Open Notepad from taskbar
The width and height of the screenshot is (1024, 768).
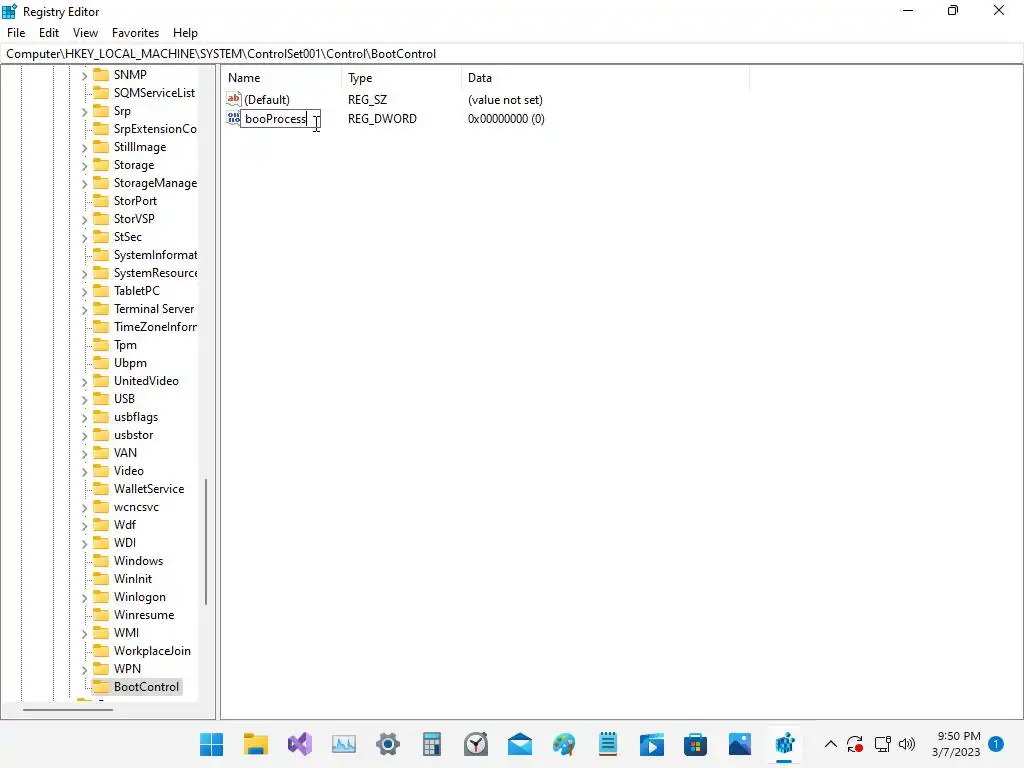608,744
